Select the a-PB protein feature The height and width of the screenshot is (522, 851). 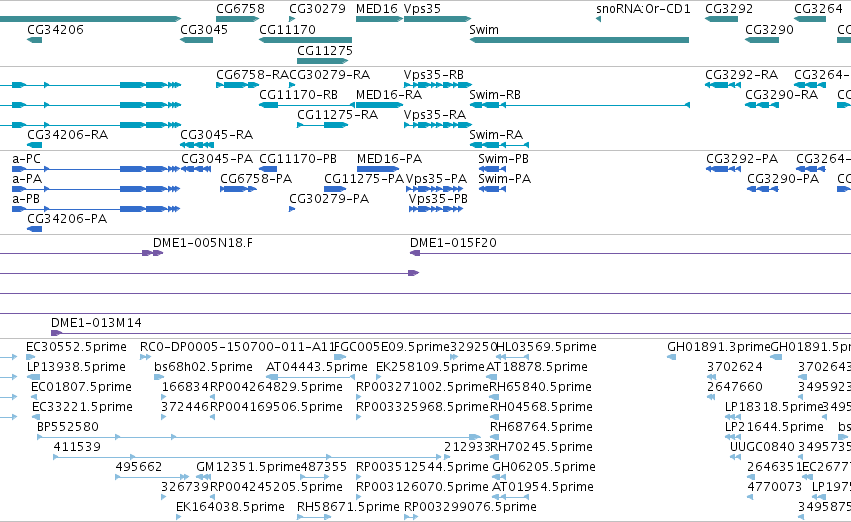point(96,209)
